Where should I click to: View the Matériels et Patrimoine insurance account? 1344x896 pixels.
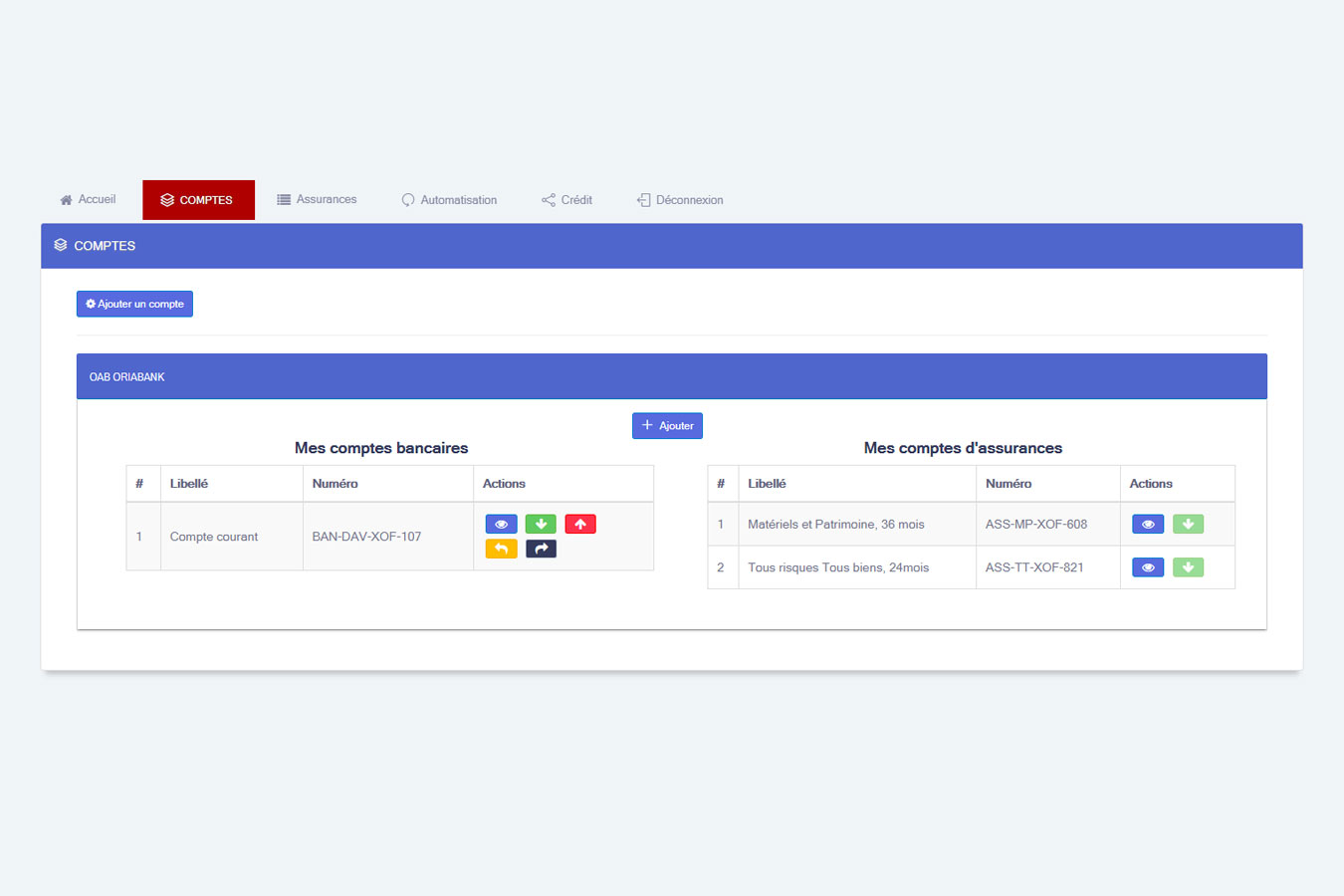[x=1148, y=525]
